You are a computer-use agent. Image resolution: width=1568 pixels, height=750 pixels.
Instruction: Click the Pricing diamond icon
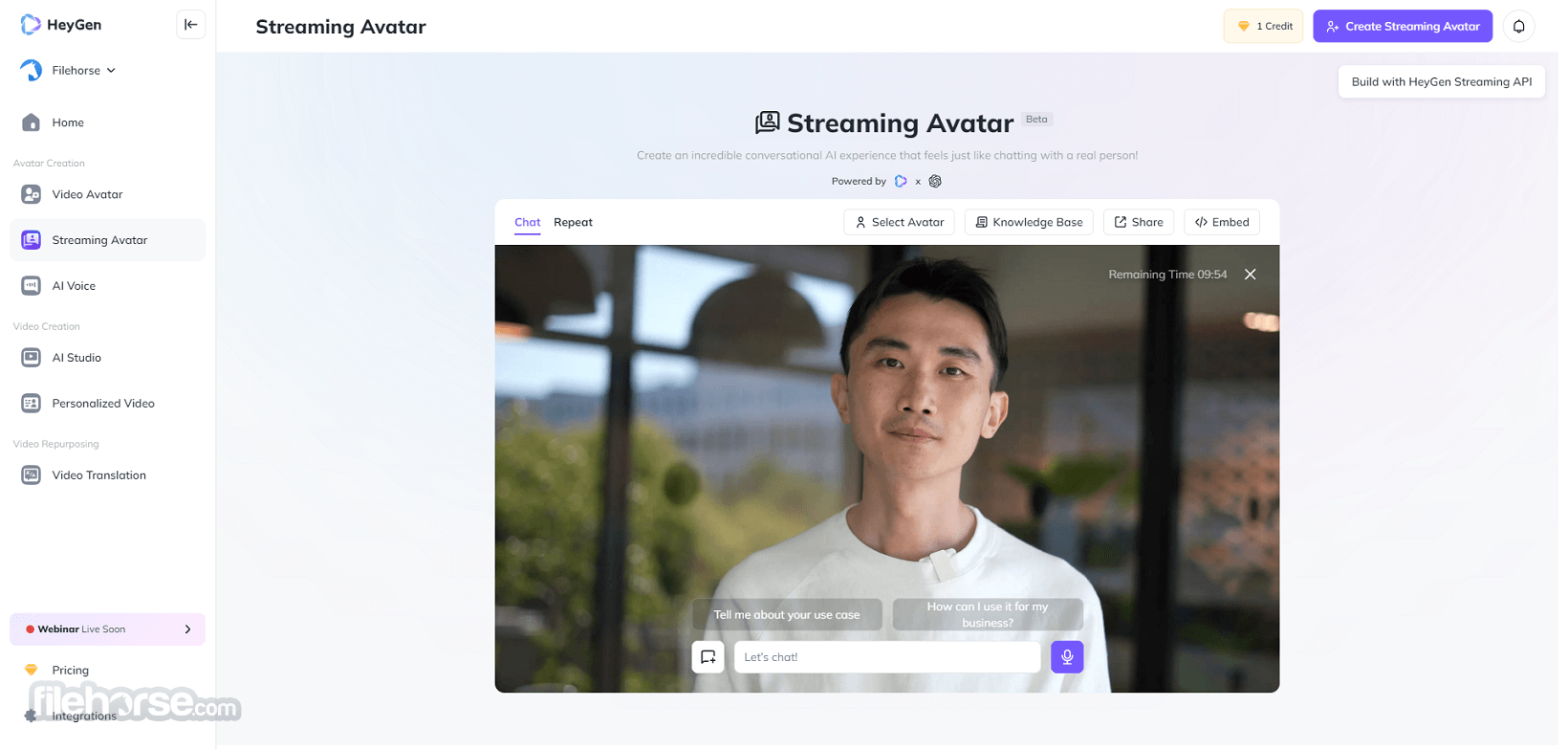pos(31,671)
